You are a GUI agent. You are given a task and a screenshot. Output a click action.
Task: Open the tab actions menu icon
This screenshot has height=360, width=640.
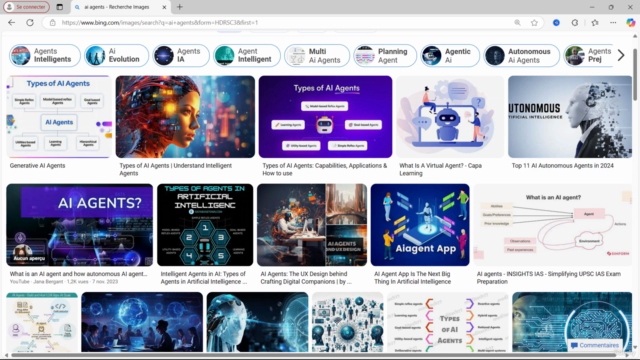(60, 7)
